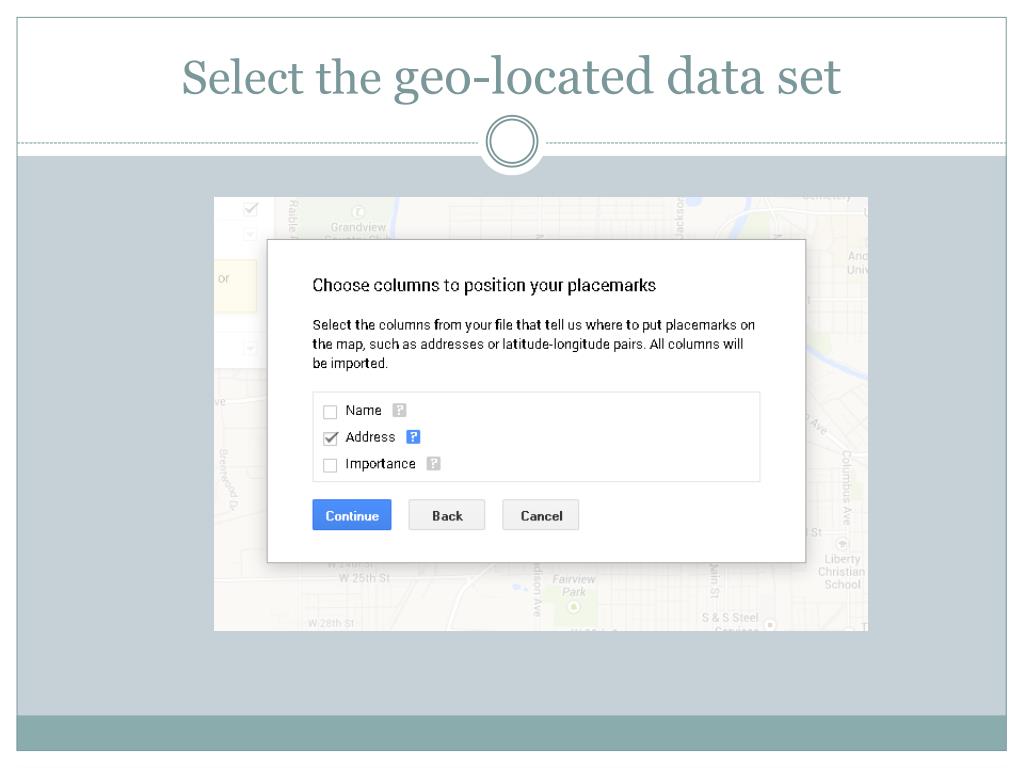Image resolution: width=1024 pixels, height=768 pixels.
Task: Click the blue Continue button
Action: [x=352, y=515]
